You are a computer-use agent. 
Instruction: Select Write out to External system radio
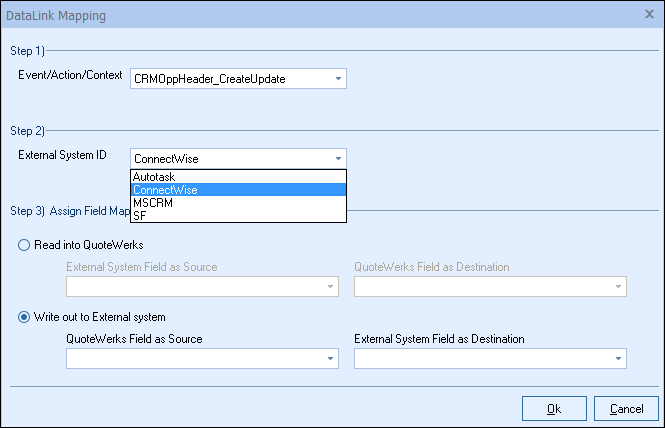click(x=24, y=317)
